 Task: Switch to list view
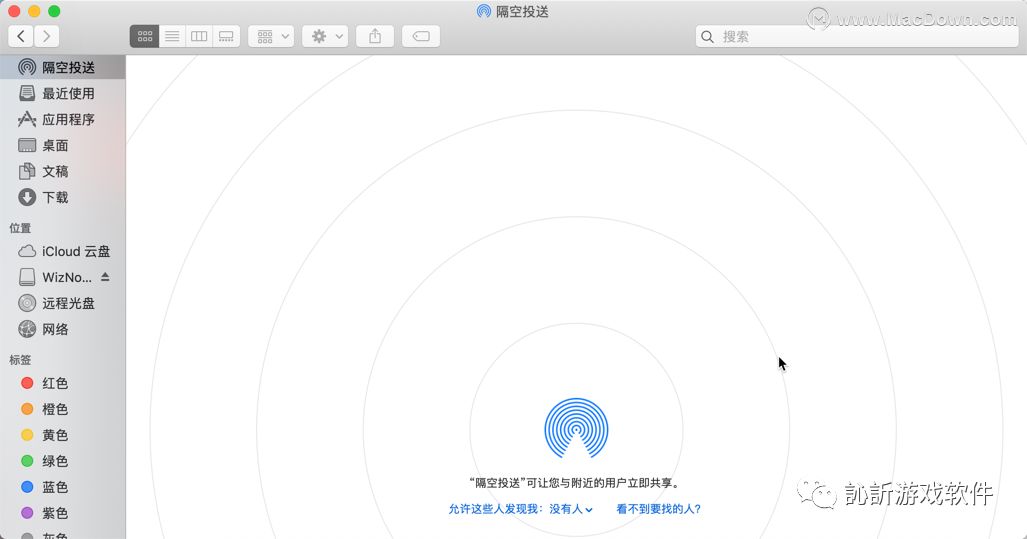click(x=172, y=37)
